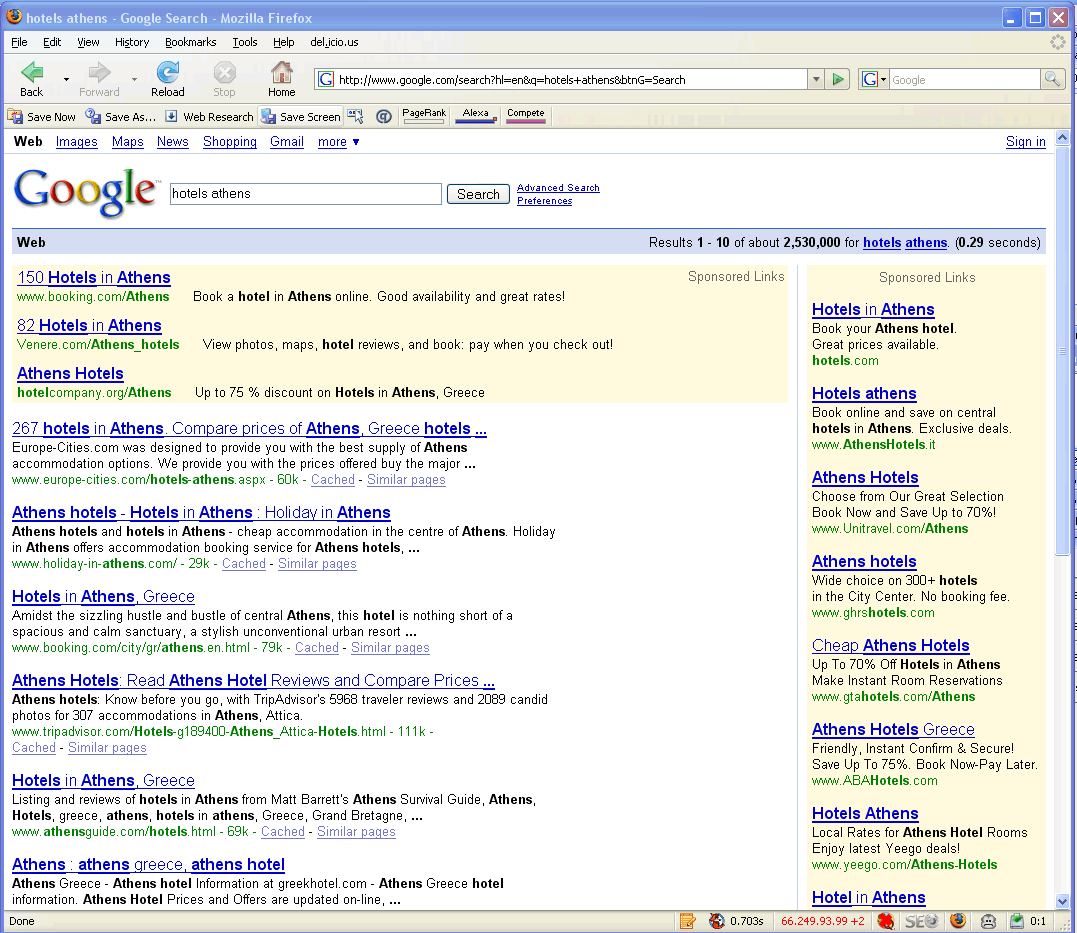Open the Forward history dropdown arrow

[134, 80]
